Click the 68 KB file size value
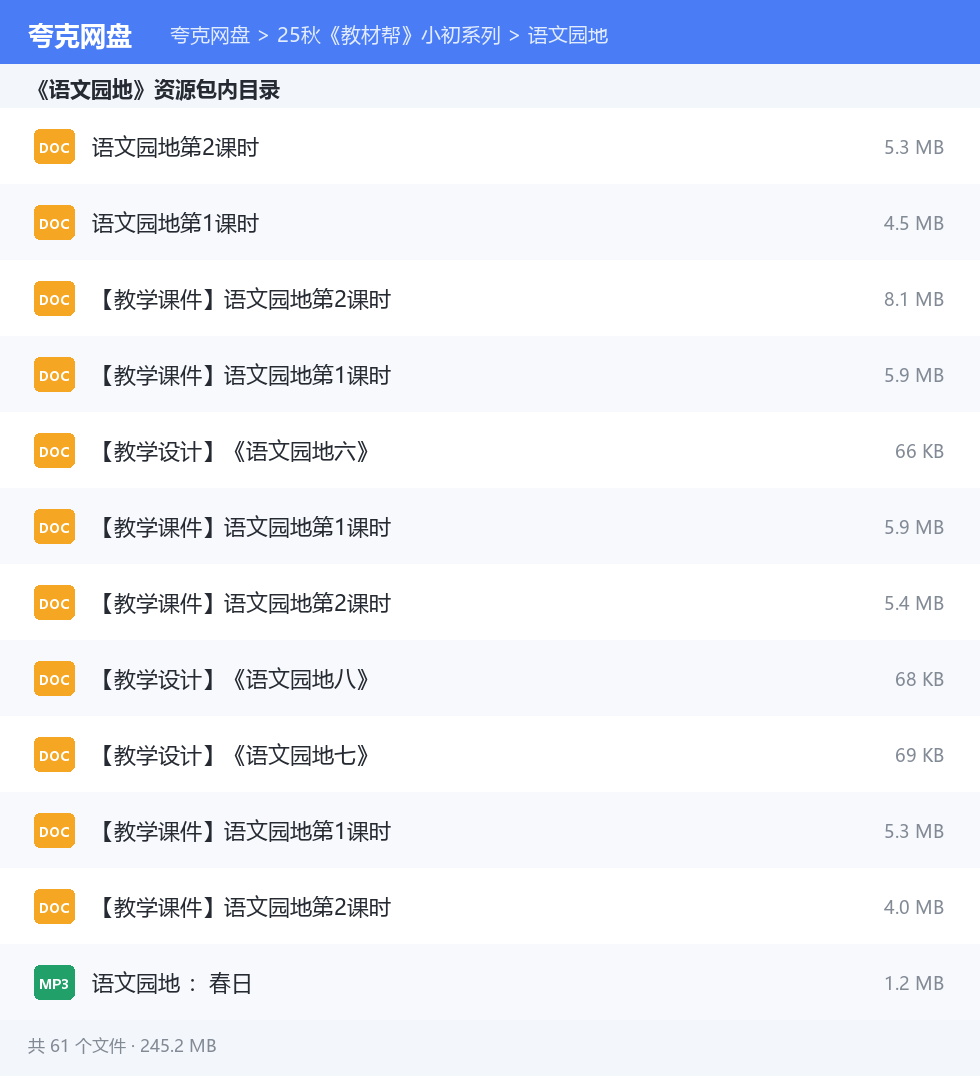Viewport: 980px width, 1076px height. point(919,679)
